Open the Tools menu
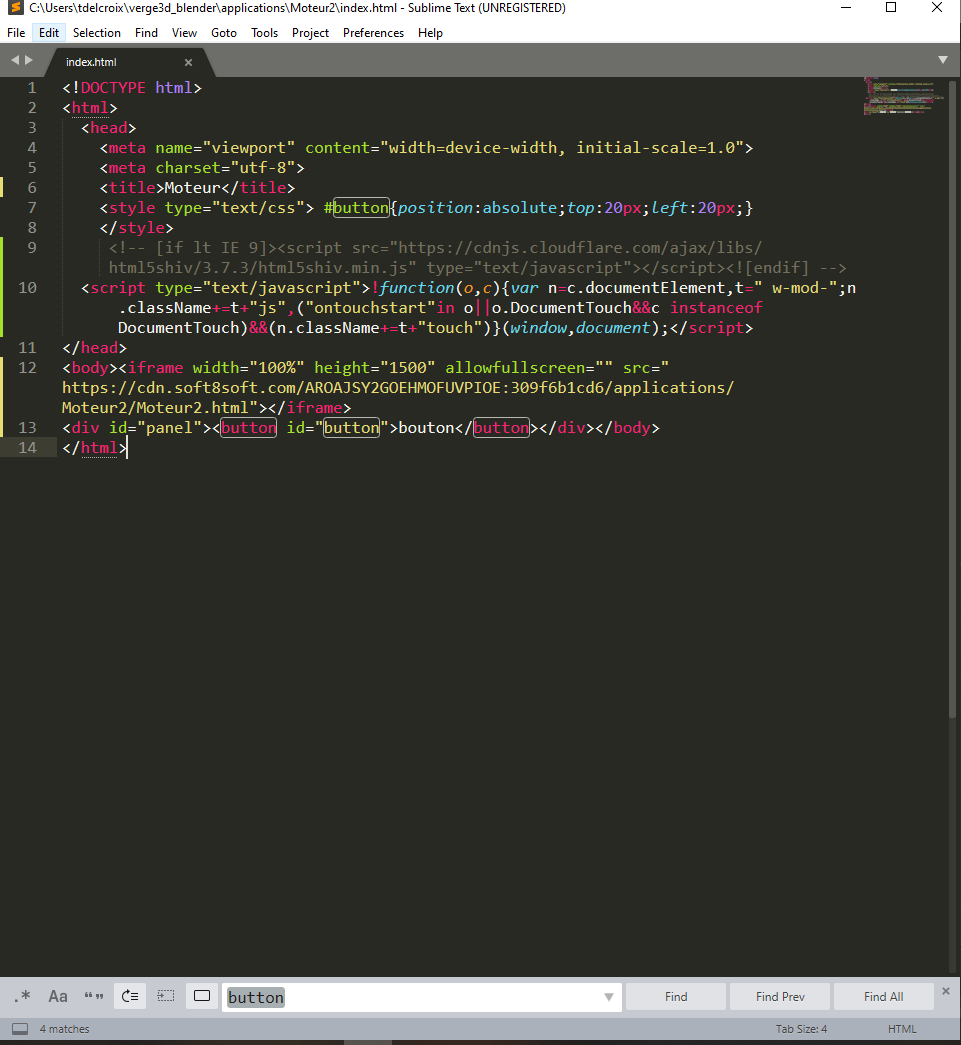Screen dimensions: 961x1045 pyautogui.click(x=265, y=33)
